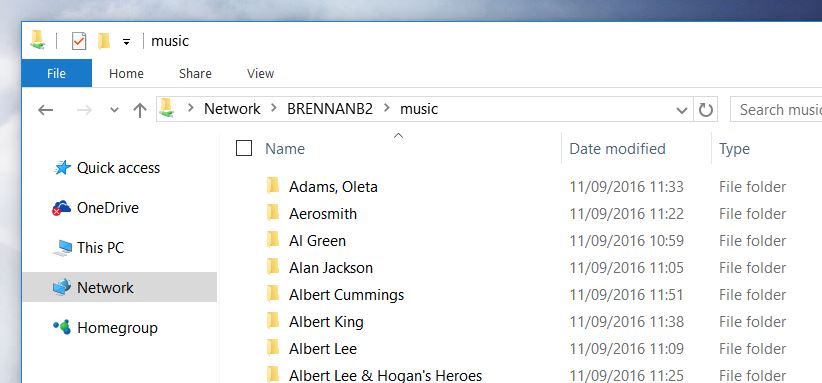Click the folder icon beside Albert Cummings
Screen dimensions: 822x383
point(273,293)
